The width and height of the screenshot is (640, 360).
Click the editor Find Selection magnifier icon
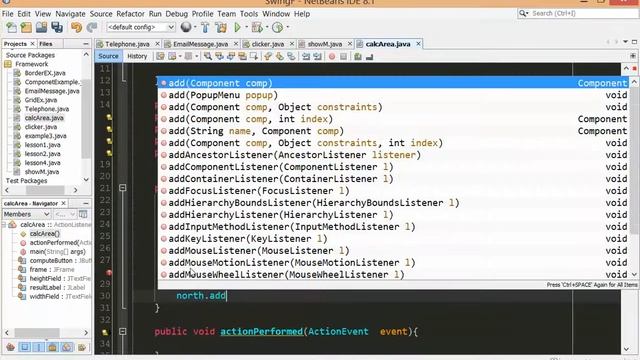208,56
